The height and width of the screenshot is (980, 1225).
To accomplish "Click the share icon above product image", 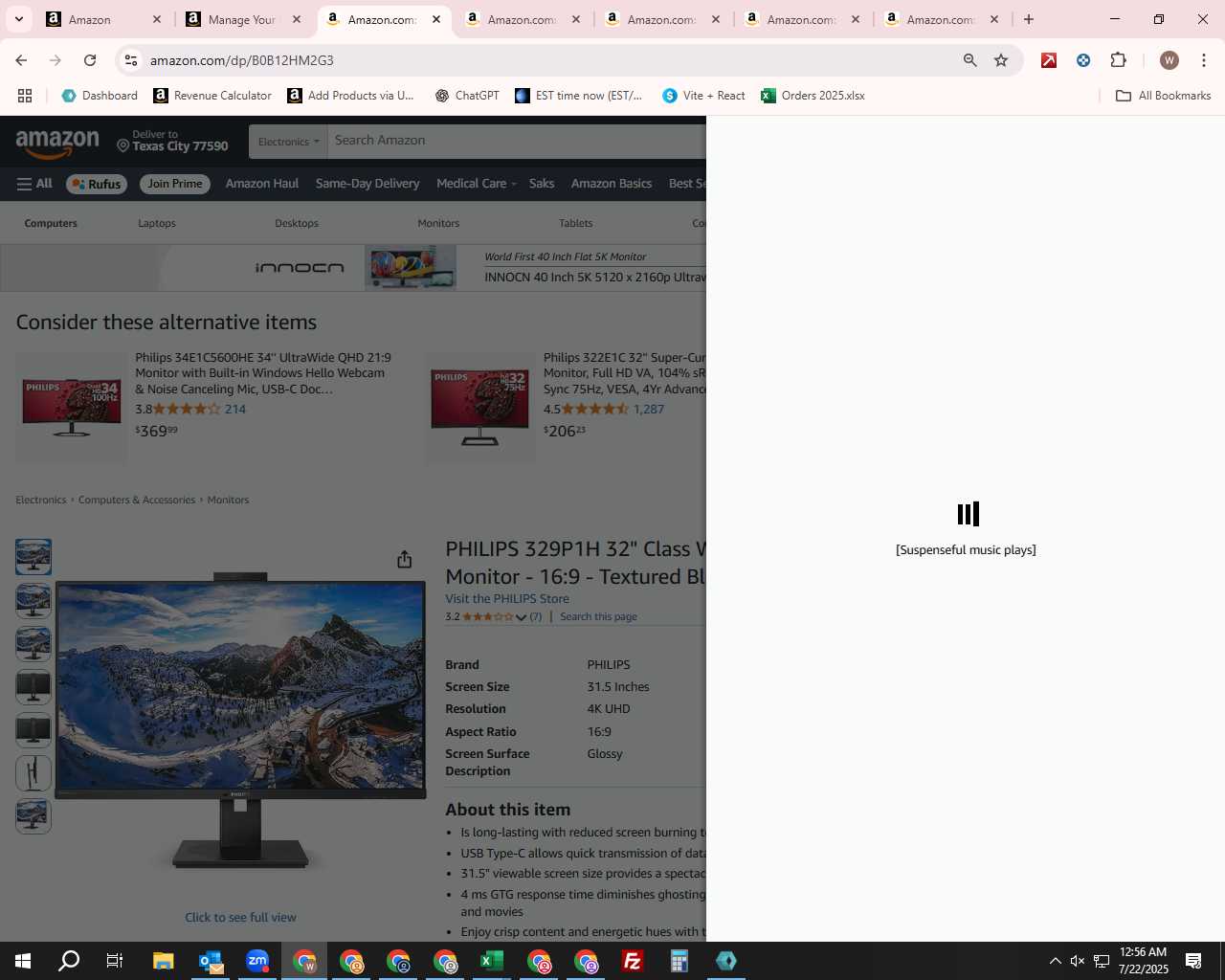I will coord(405,559).
